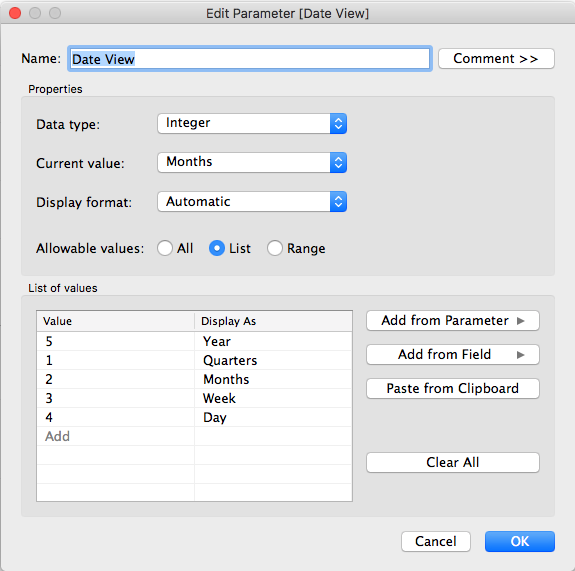Click arrow on Add from Parameter button
Screen dimensions: 575x571
pos(520,321)
